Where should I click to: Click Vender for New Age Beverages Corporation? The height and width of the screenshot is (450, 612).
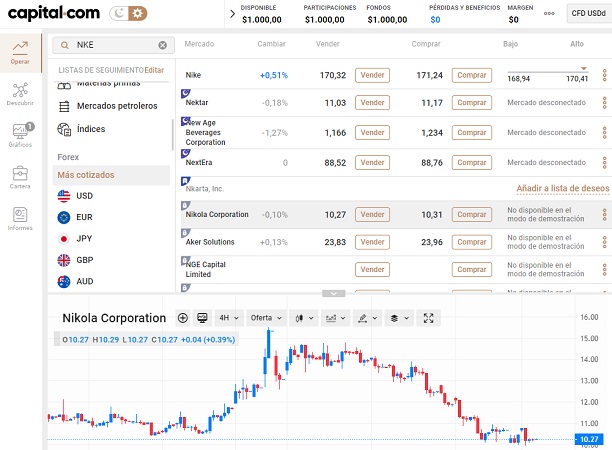pos(372,133)
